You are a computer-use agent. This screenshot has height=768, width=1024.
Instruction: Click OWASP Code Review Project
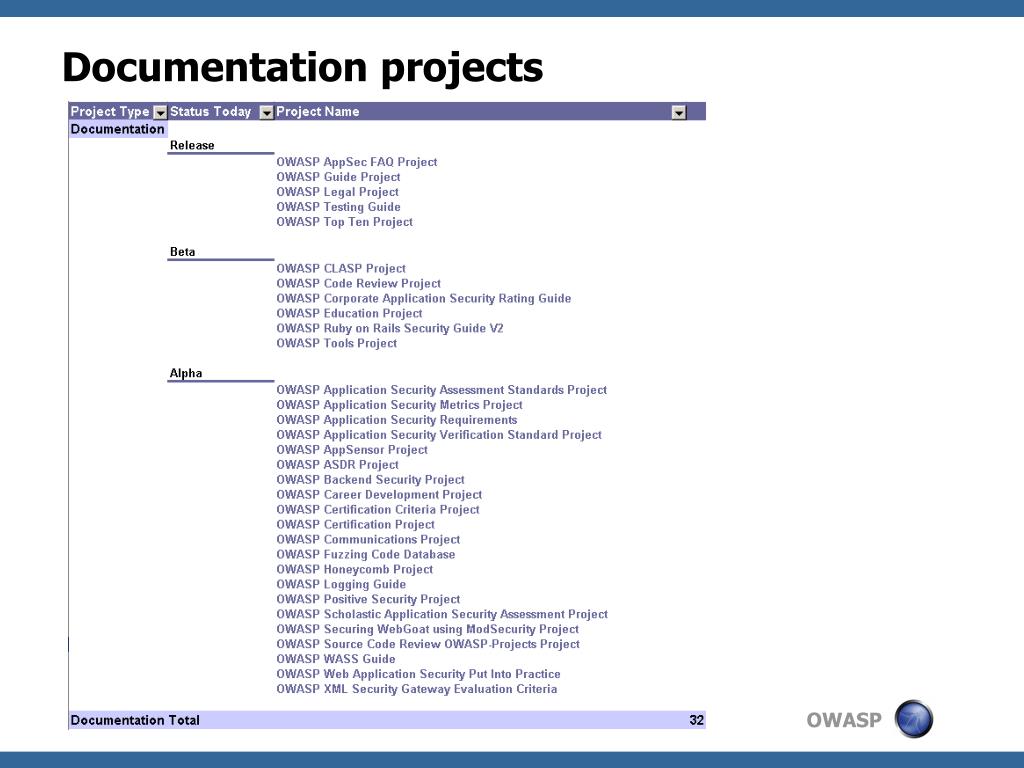pyautogui.click(x=359, y=283)
